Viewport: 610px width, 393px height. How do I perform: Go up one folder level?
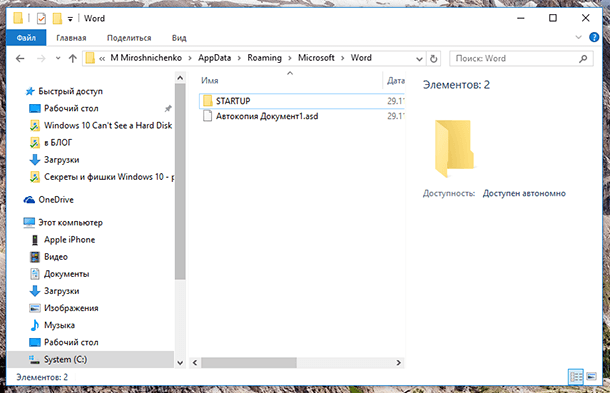click(x=73, y=58)
